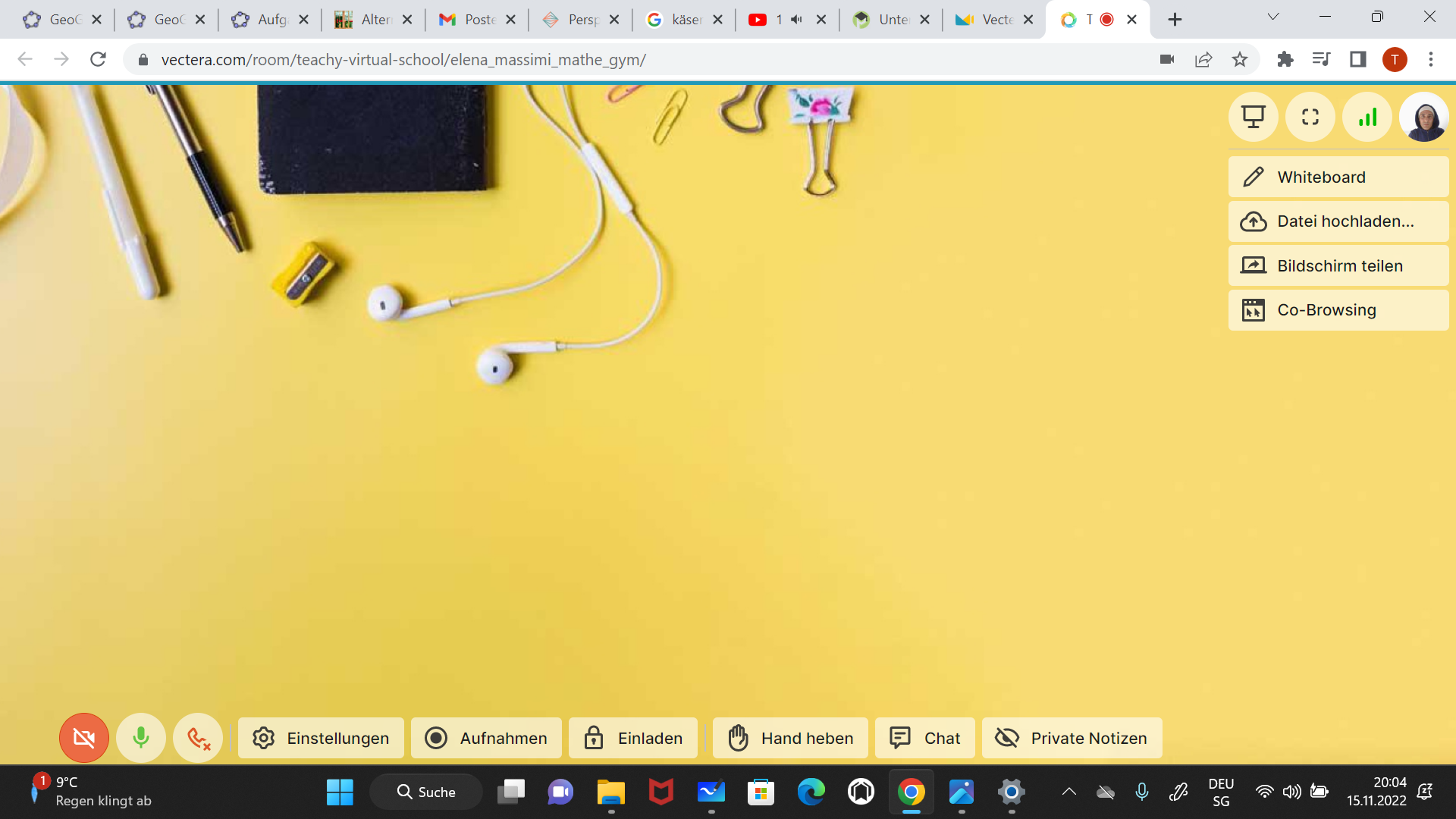Raise hand with Hand heben
This screenshot has width=1456, height=819.
pyautogui.click(x=790, y=738)
